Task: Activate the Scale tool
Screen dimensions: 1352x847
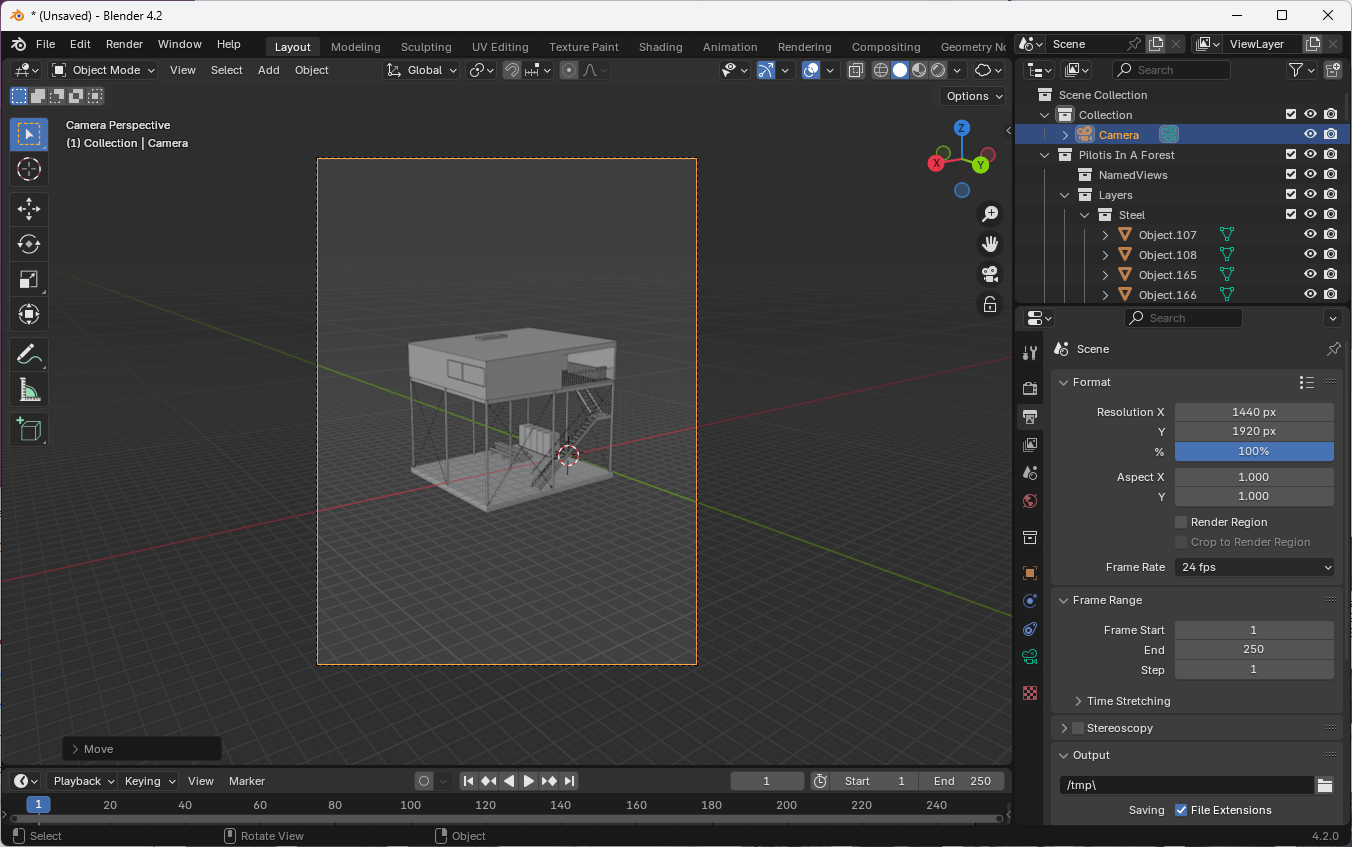Action: 29,279
